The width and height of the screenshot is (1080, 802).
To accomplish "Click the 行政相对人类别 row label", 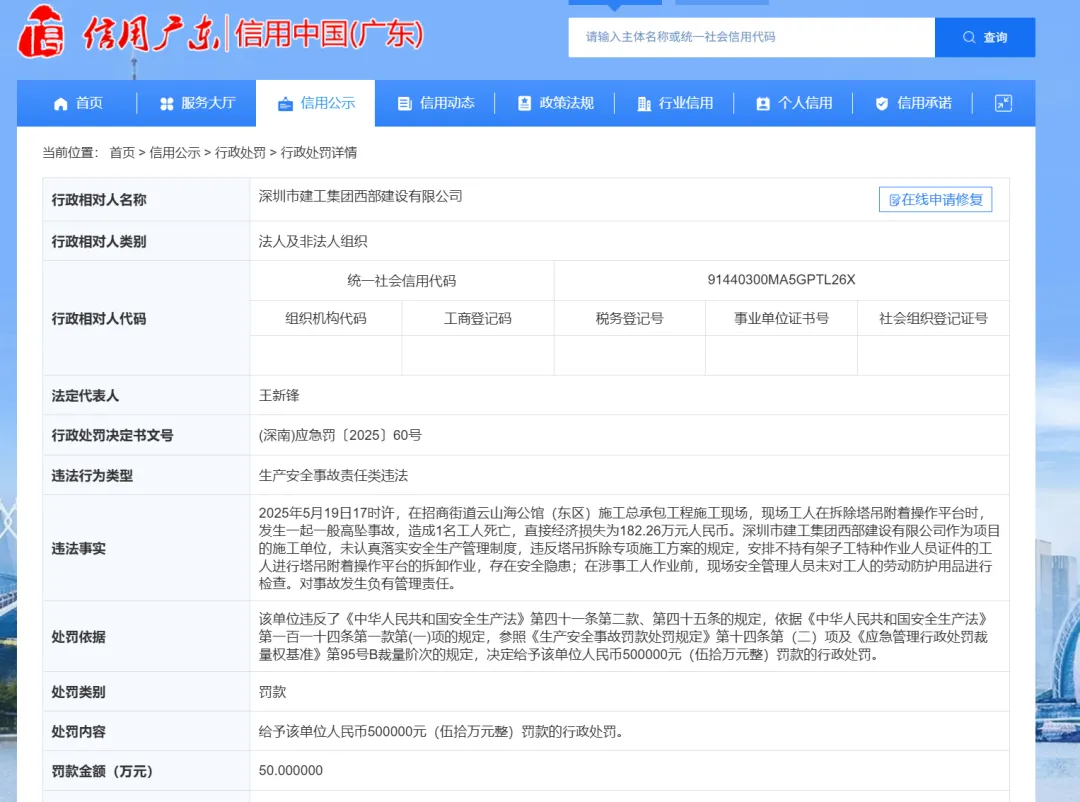I will pos(98,241).
